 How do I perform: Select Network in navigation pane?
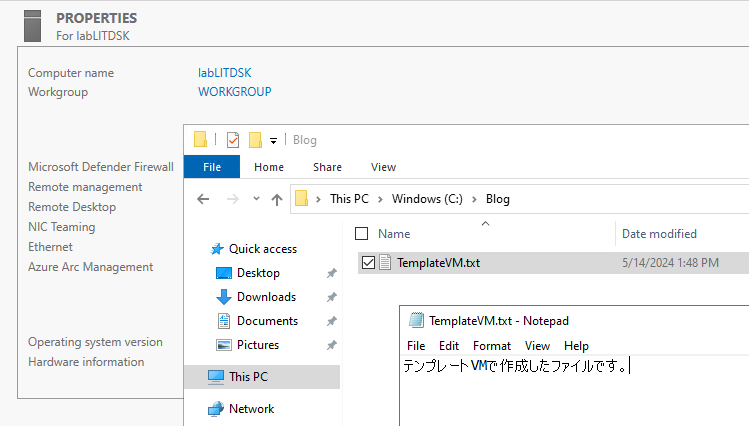pos(252,409)
